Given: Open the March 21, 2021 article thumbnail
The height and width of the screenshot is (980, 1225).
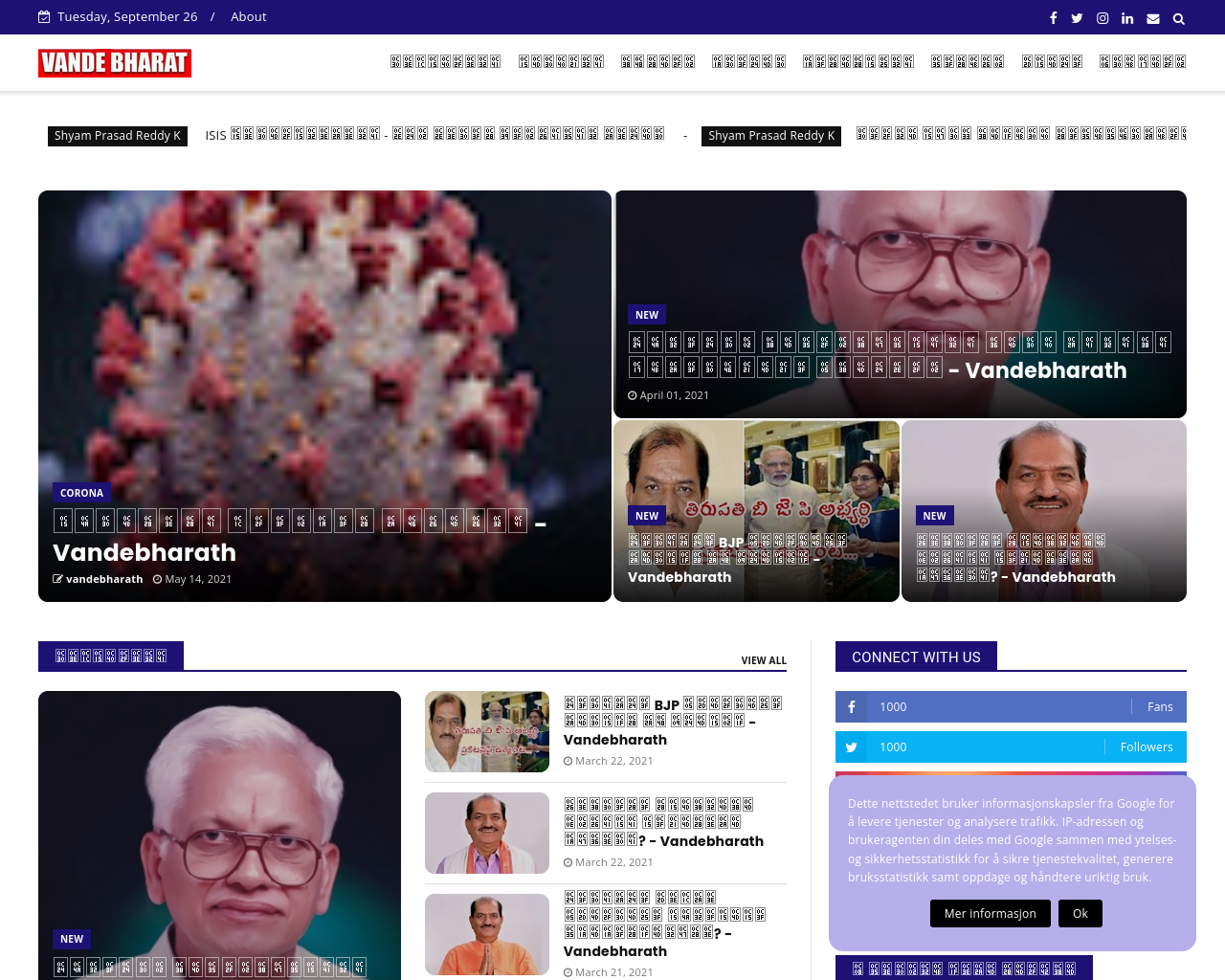Looking at the screenshot, I should pos(487,934).
